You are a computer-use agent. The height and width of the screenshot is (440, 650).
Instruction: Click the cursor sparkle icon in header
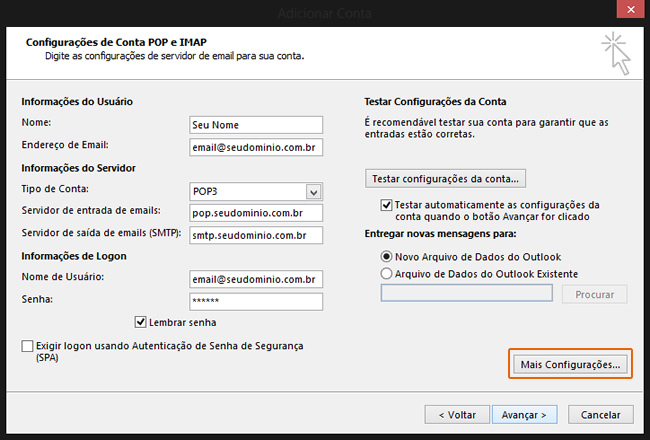(x=617, y=54)
